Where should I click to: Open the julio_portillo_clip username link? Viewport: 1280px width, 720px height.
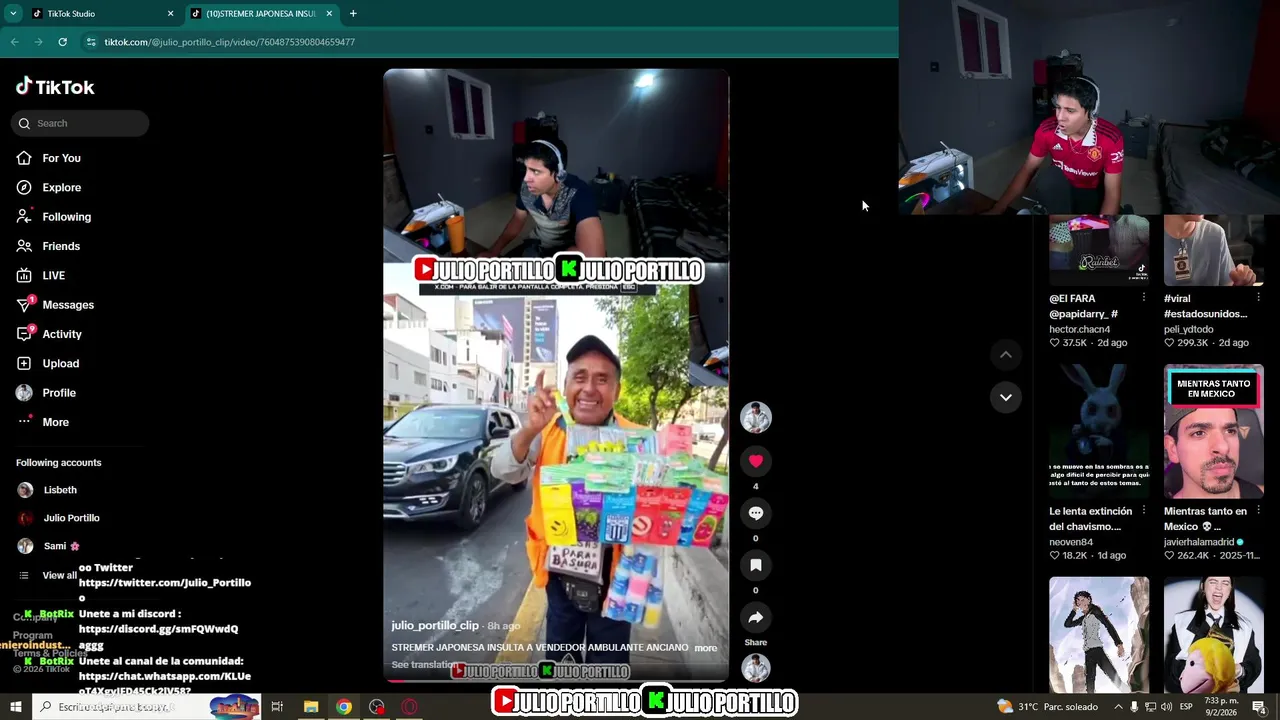tap(435, 626)
